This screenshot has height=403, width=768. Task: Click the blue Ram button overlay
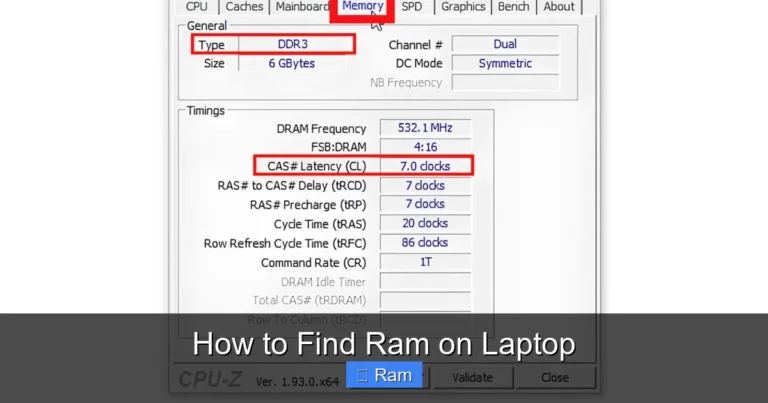pos(384,375)
